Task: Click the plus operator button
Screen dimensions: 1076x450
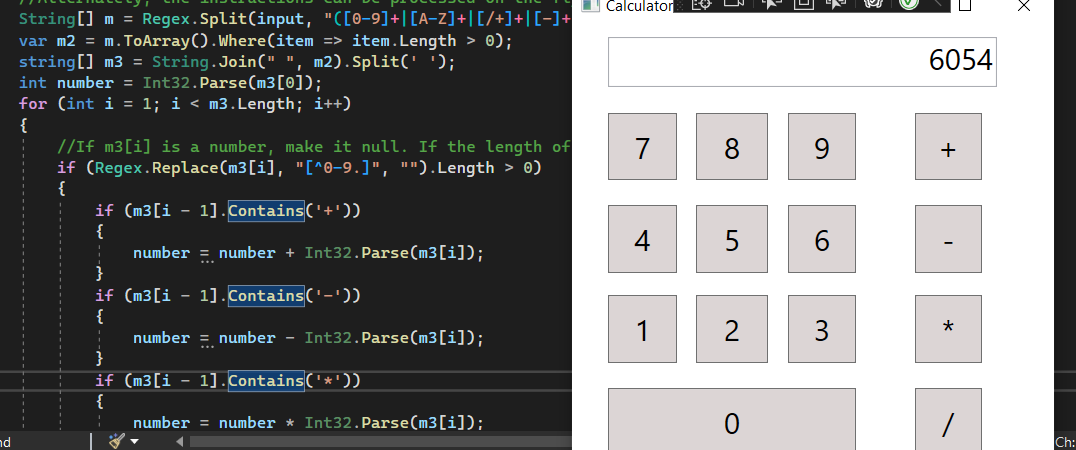Action: pyautogui.click(x=948, y=147)
